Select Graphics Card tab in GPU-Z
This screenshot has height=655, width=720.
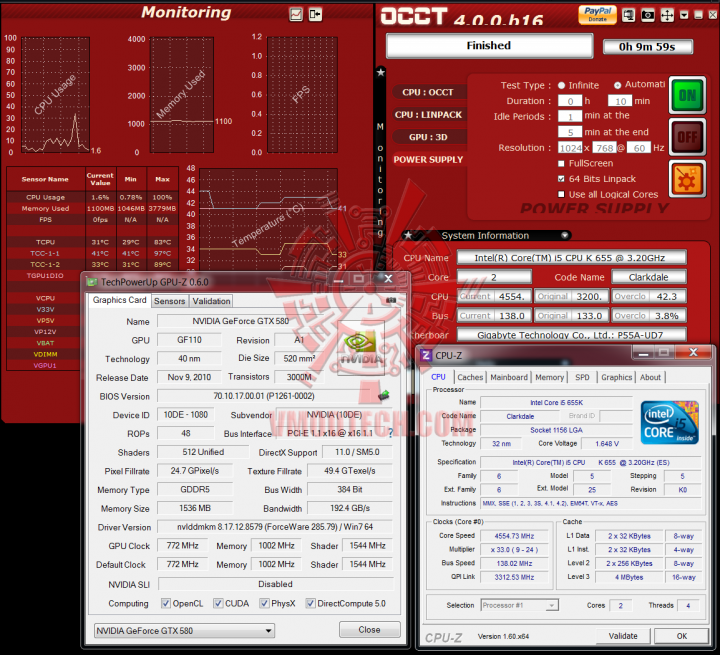point(119,300)
